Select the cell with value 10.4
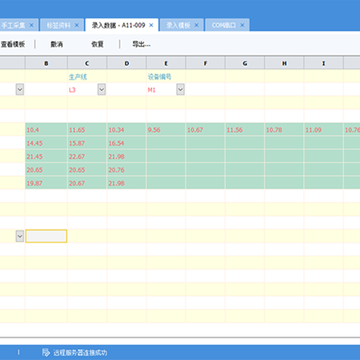Image resolution: width=360 pixels, height=360 pixels. click(46, 130)
